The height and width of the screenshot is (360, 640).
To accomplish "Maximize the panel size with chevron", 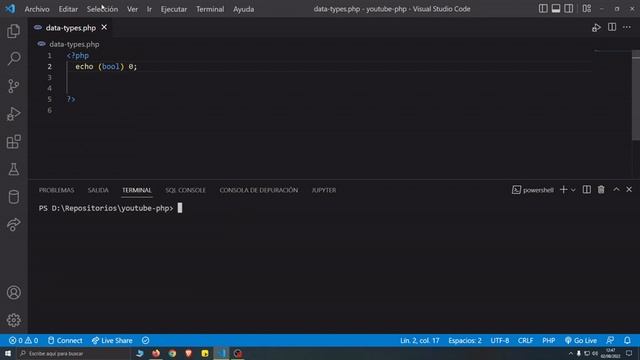I will 616,189.
